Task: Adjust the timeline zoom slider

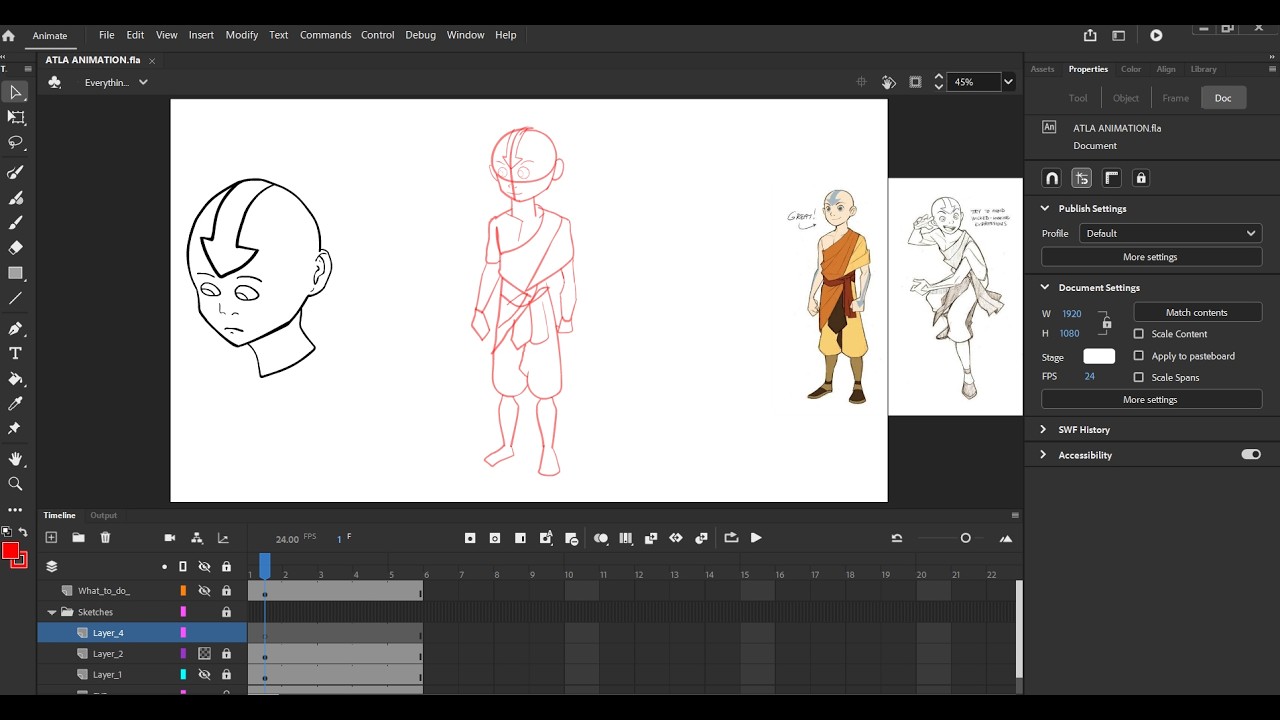Action: (x=965, y=538)
